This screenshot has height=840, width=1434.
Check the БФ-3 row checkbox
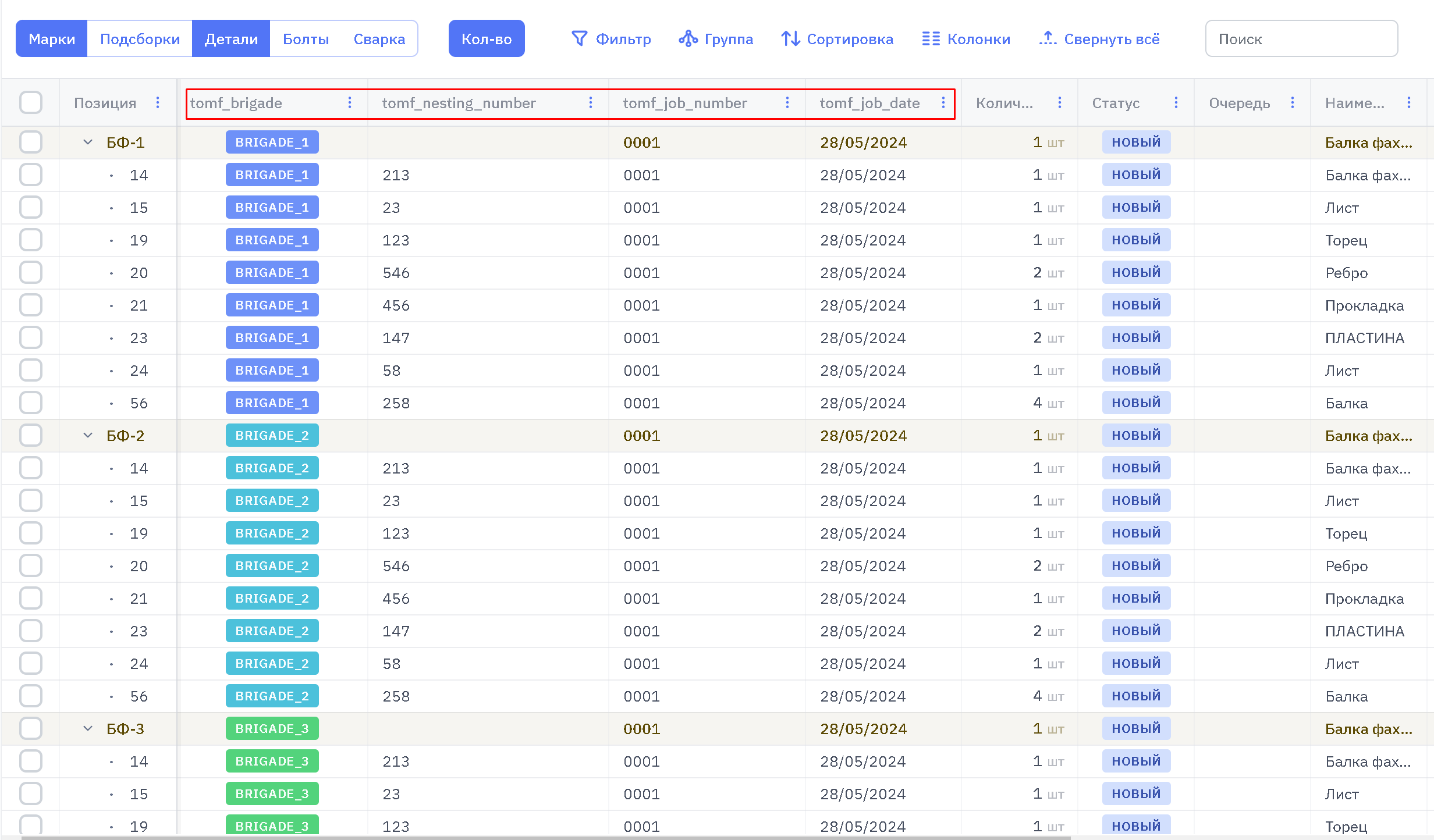coord(31,728)
